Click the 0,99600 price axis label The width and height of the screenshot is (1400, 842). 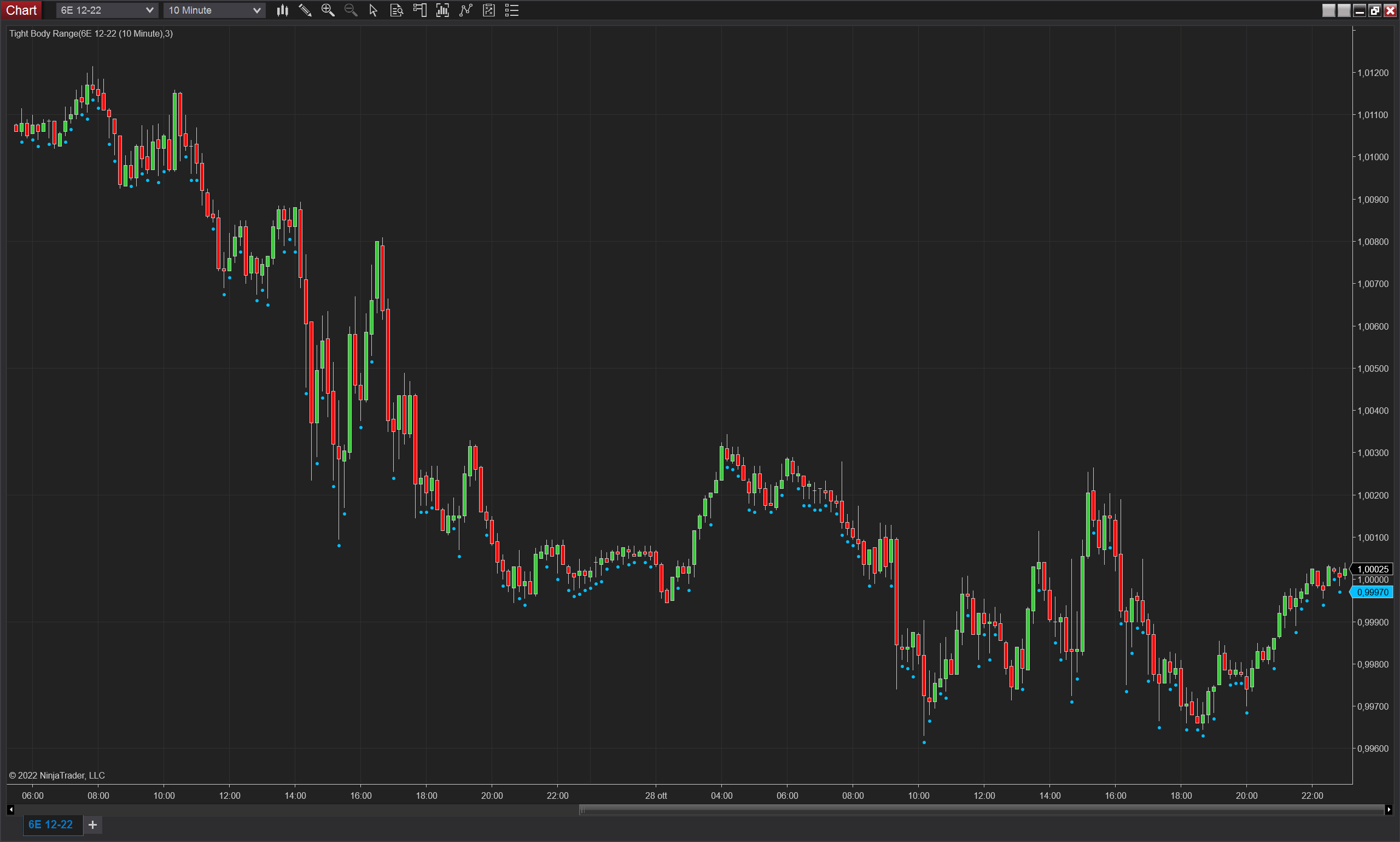[1373, 749]
